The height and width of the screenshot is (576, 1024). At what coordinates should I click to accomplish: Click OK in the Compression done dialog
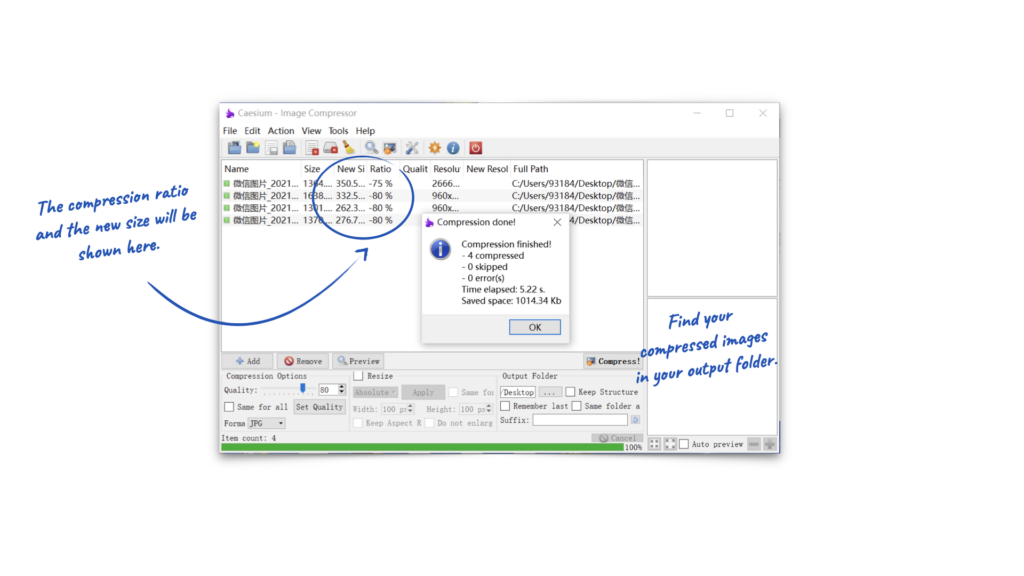click(535, 327)
